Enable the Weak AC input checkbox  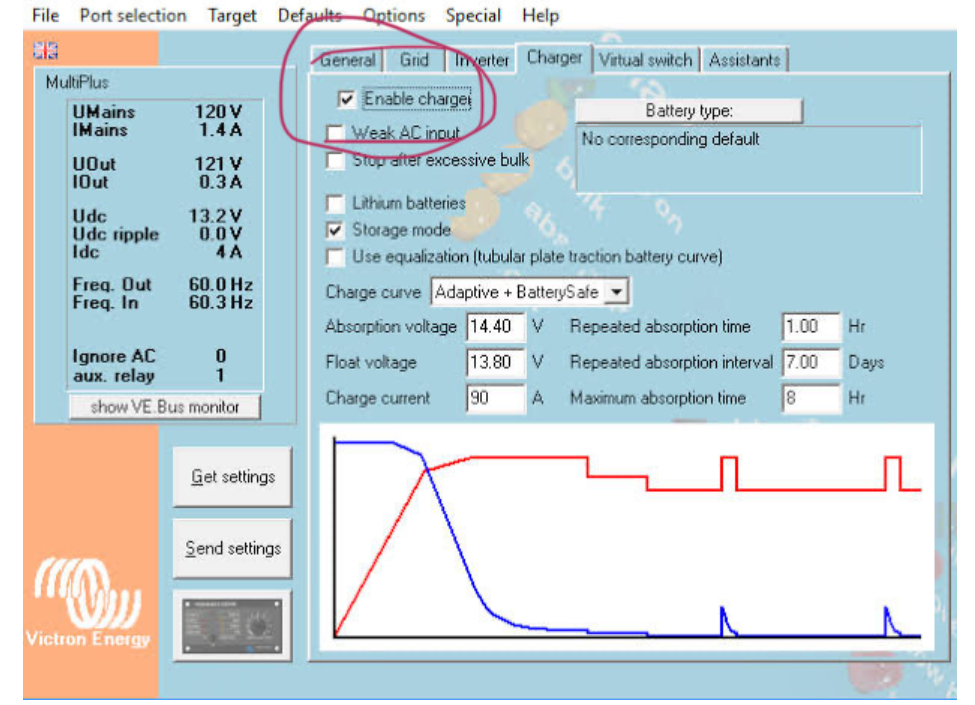335,133
